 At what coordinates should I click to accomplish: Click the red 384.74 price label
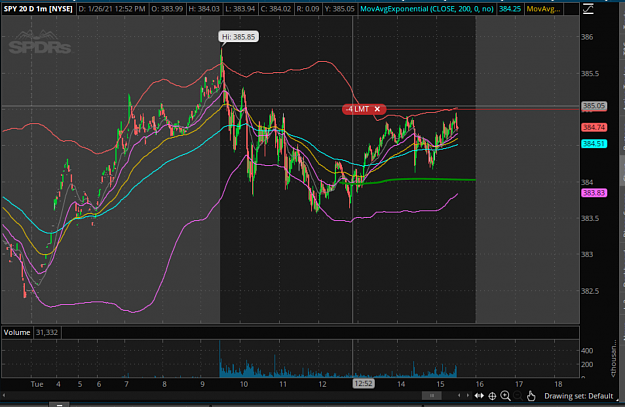(x=594, y=128)
